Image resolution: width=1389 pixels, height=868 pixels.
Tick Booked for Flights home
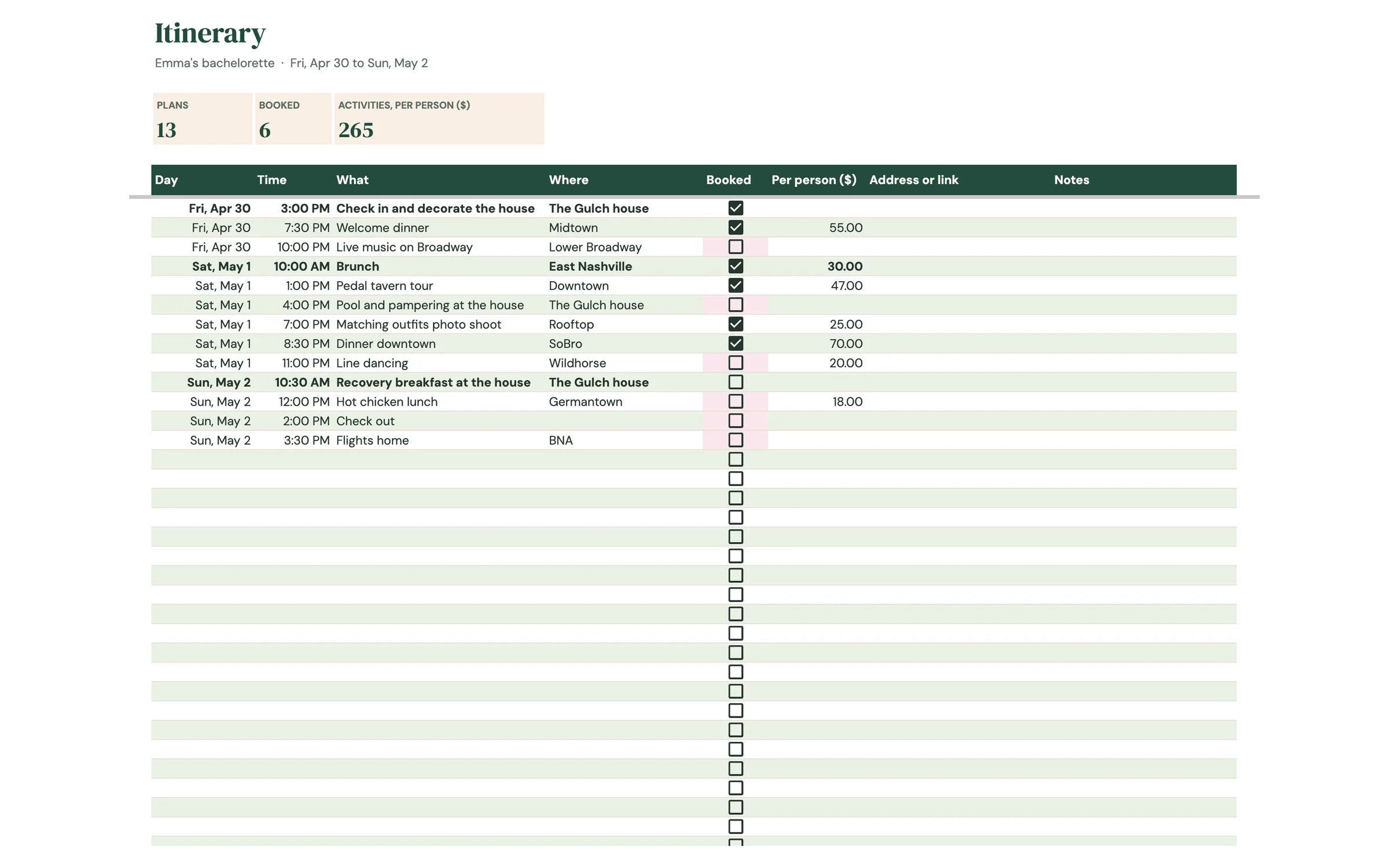click(x=735, y=440)
